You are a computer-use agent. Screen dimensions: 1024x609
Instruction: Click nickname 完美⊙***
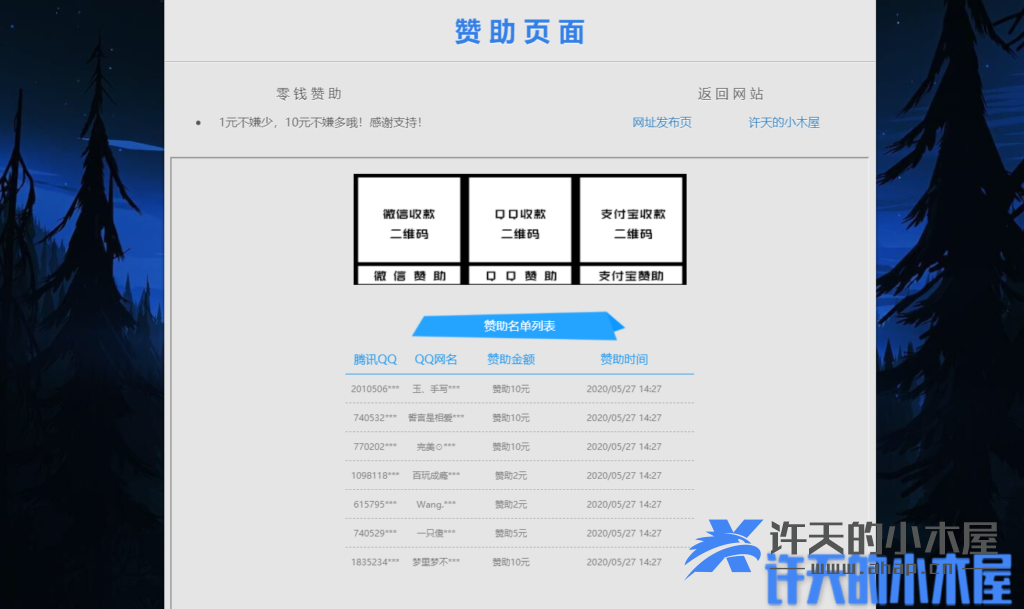(436, 447)
